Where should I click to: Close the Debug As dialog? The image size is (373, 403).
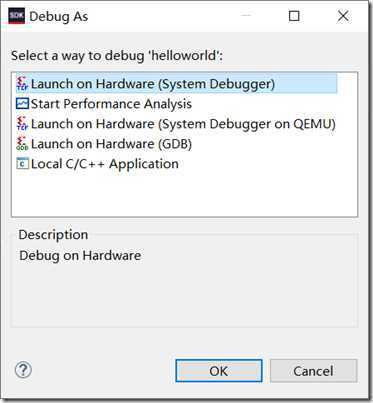click(x=343, y=16)
